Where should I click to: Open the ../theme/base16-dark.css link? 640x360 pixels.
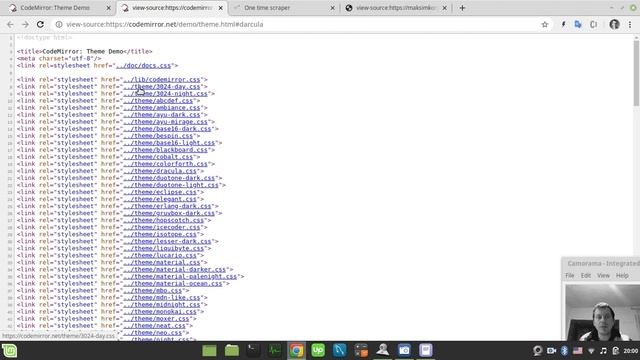coord(167,129)
